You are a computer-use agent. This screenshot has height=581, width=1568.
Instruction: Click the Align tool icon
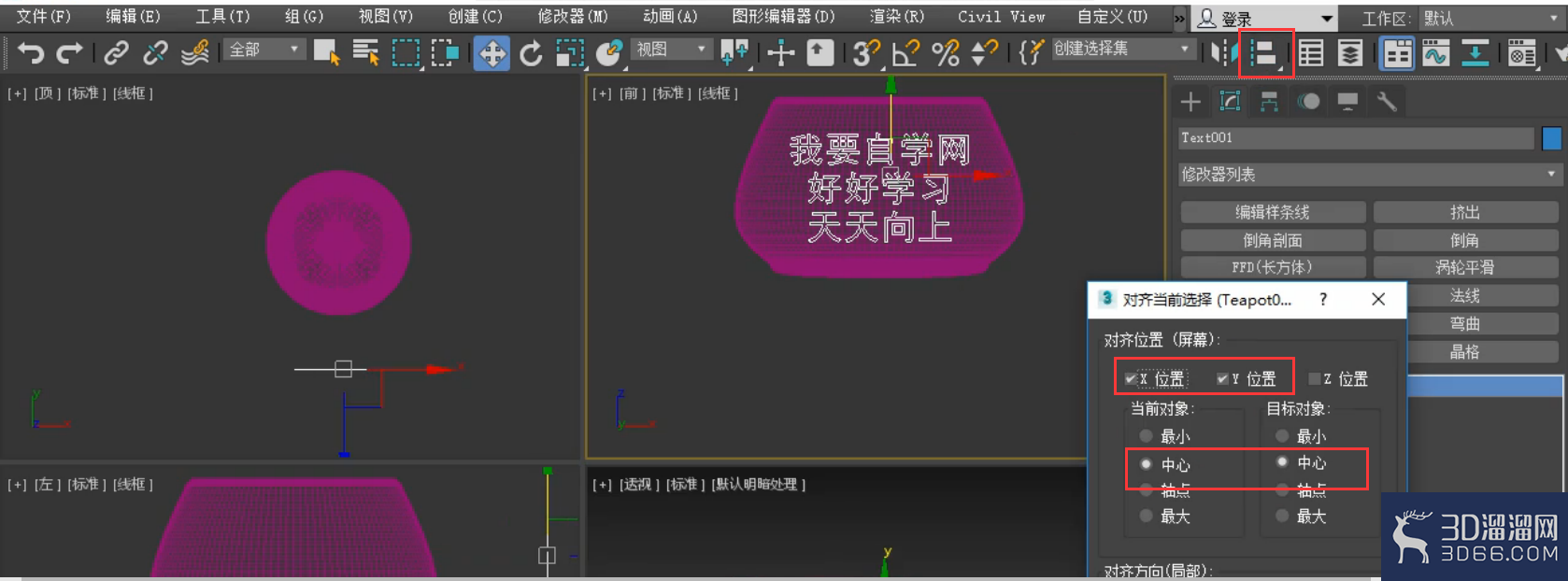point(1265,53)
